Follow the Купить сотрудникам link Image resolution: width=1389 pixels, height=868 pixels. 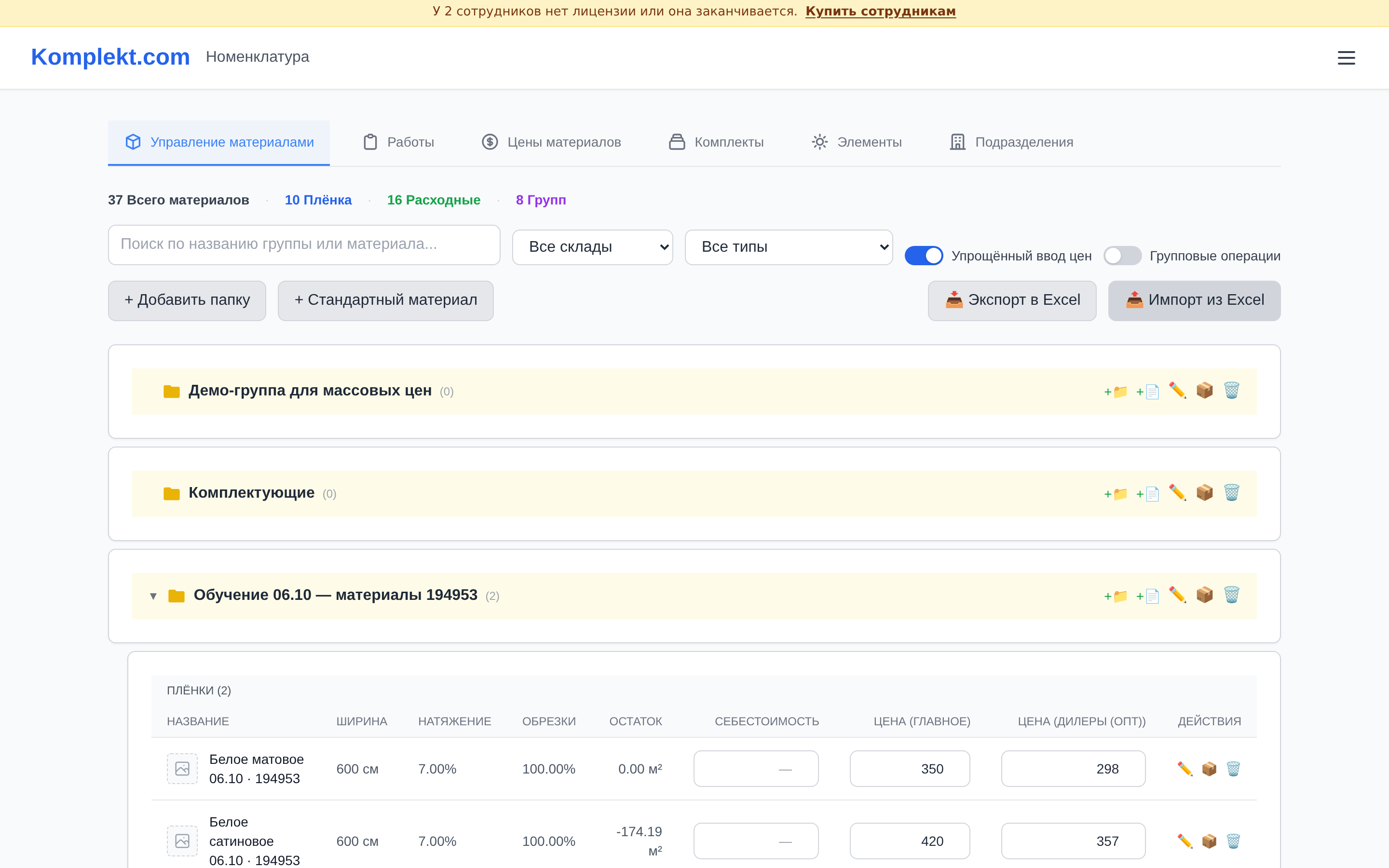pyautogui.click(x=881, y=12)
